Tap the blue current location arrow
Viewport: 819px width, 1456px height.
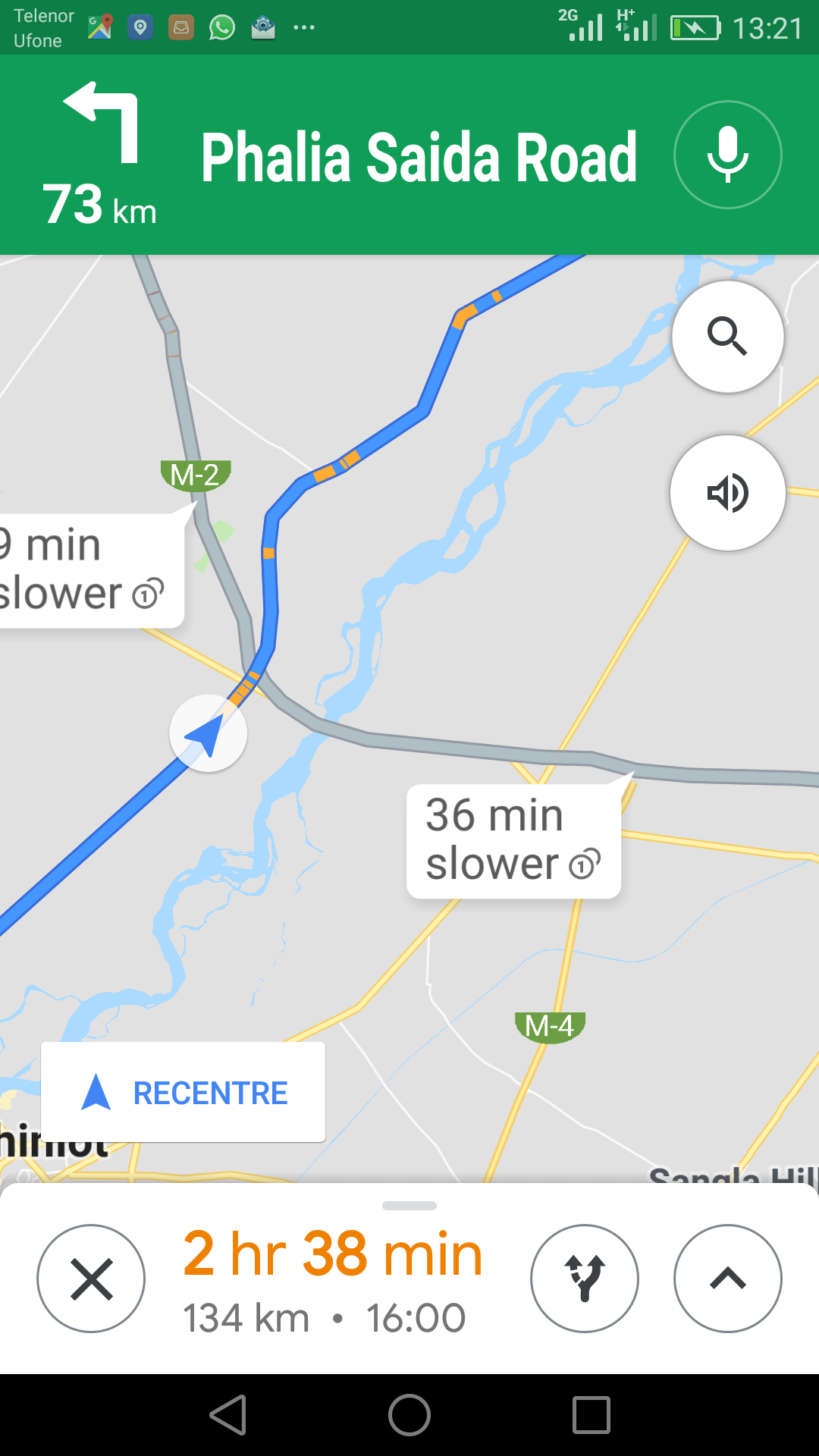[208, 733]
